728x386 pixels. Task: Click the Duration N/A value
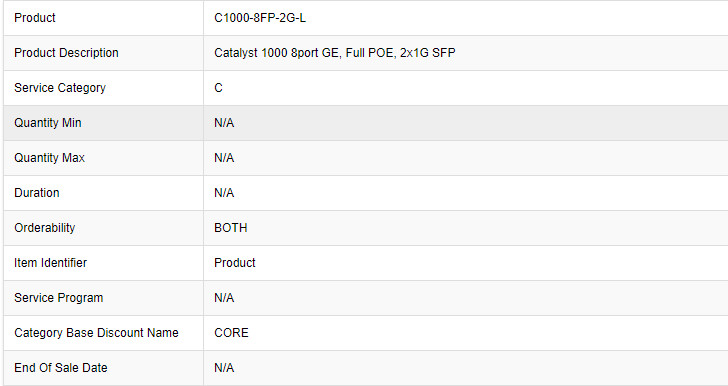tap(224, 193)
